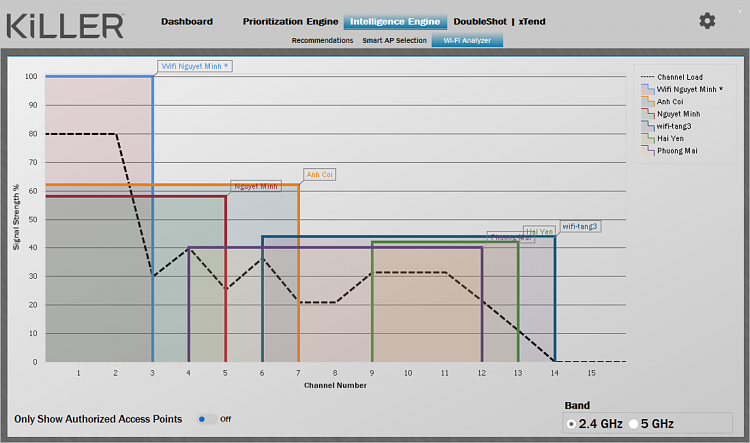750x443 pixels.
Task: Open the Dashboard tab
Action: point(187,22)
